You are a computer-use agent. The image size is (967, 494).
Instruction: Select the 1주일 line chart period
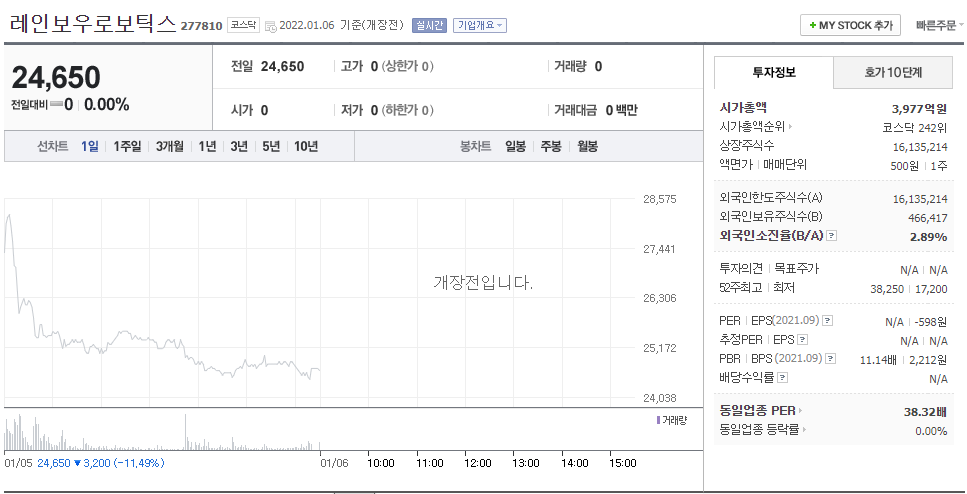[x=127, y=147]
